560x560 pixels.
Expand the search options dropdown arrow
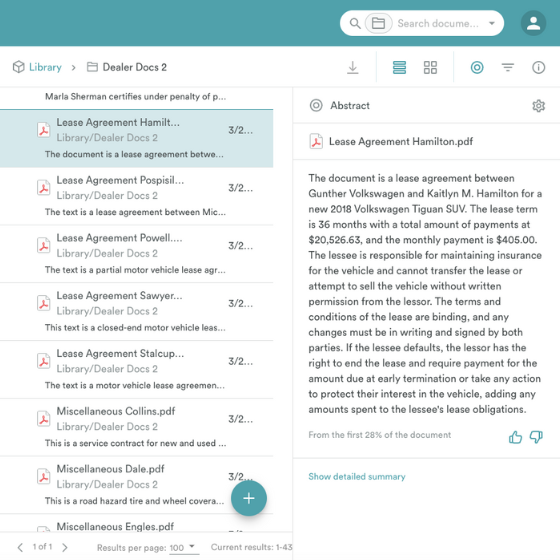[492, 23]
